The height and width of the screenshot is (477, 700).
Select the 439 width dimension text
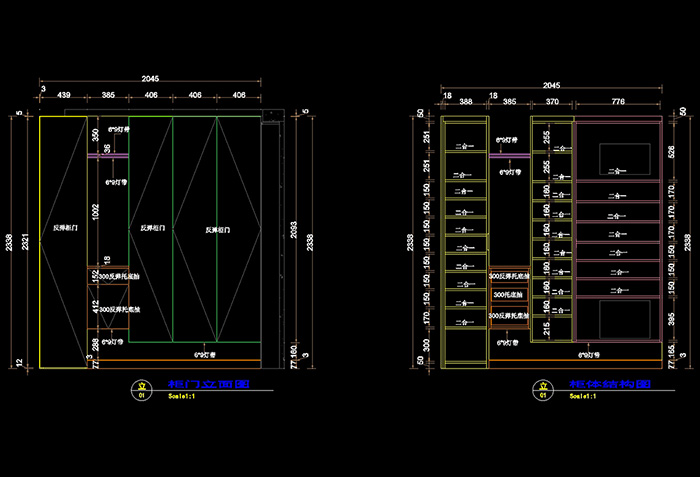pos(63,96)
